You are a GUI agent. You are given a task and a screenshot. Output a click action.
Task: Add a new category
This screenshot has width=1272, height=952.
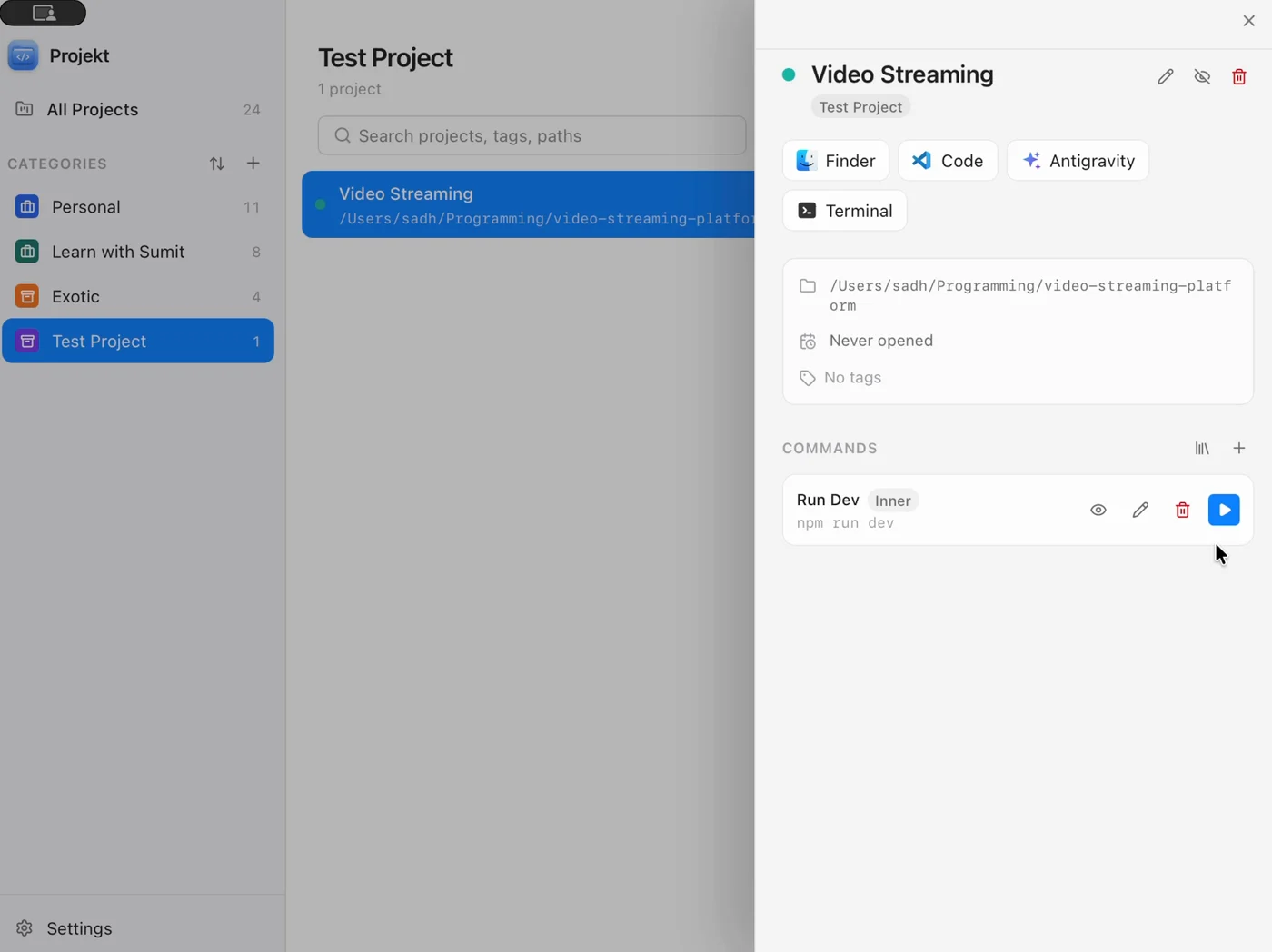[x=253, y=164]
